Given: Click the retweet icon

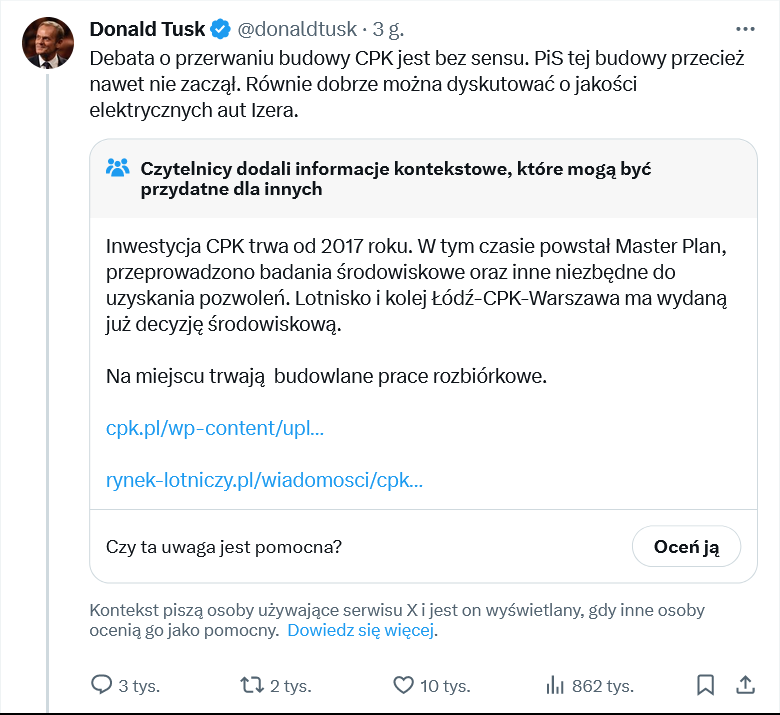Looking at the screenshot, I should coord(252,685).
